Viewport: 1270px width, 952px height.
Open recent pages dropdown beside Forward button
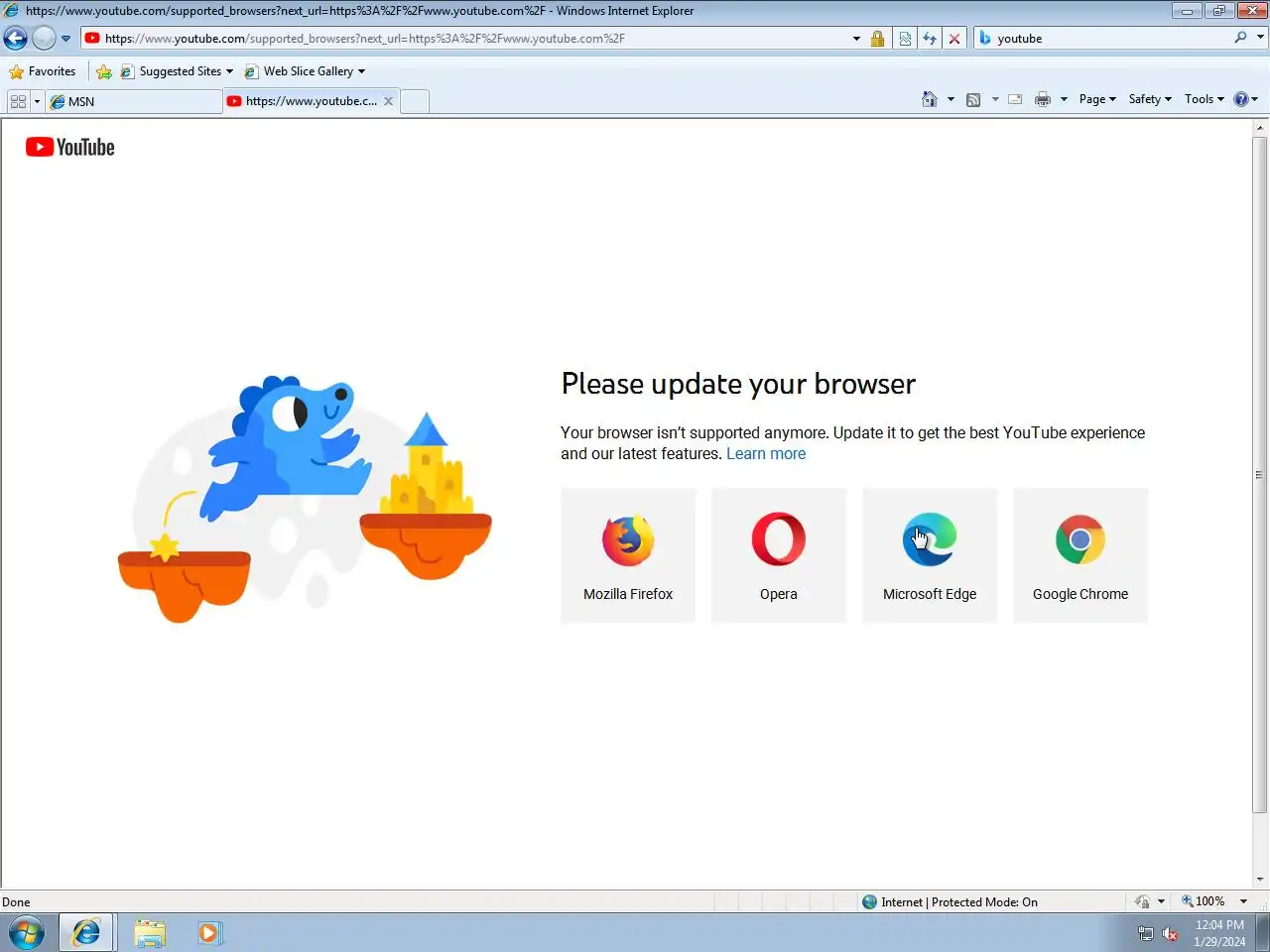click(x=65, y=39)
